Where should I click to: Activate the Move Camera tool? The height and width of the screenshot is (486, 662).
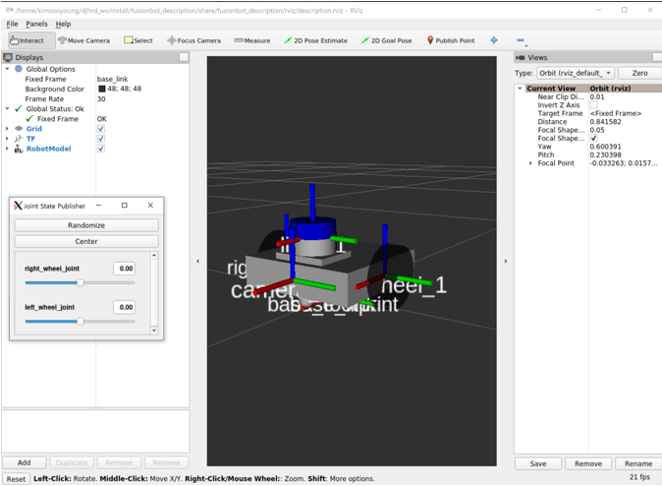(x=84, y=41)
